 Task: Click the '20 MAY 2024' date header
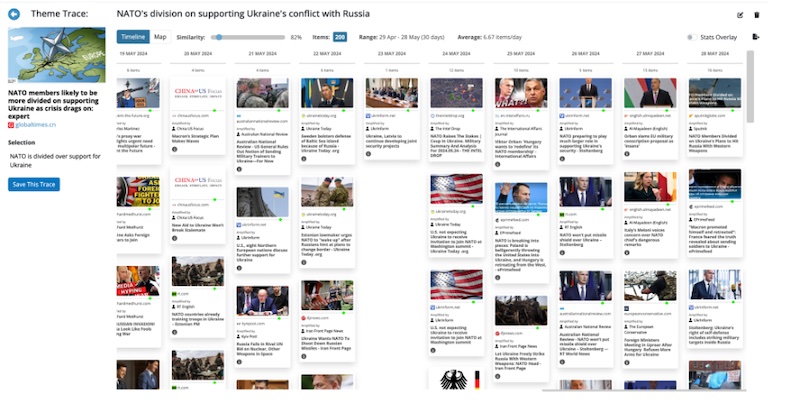pos(197,54)
